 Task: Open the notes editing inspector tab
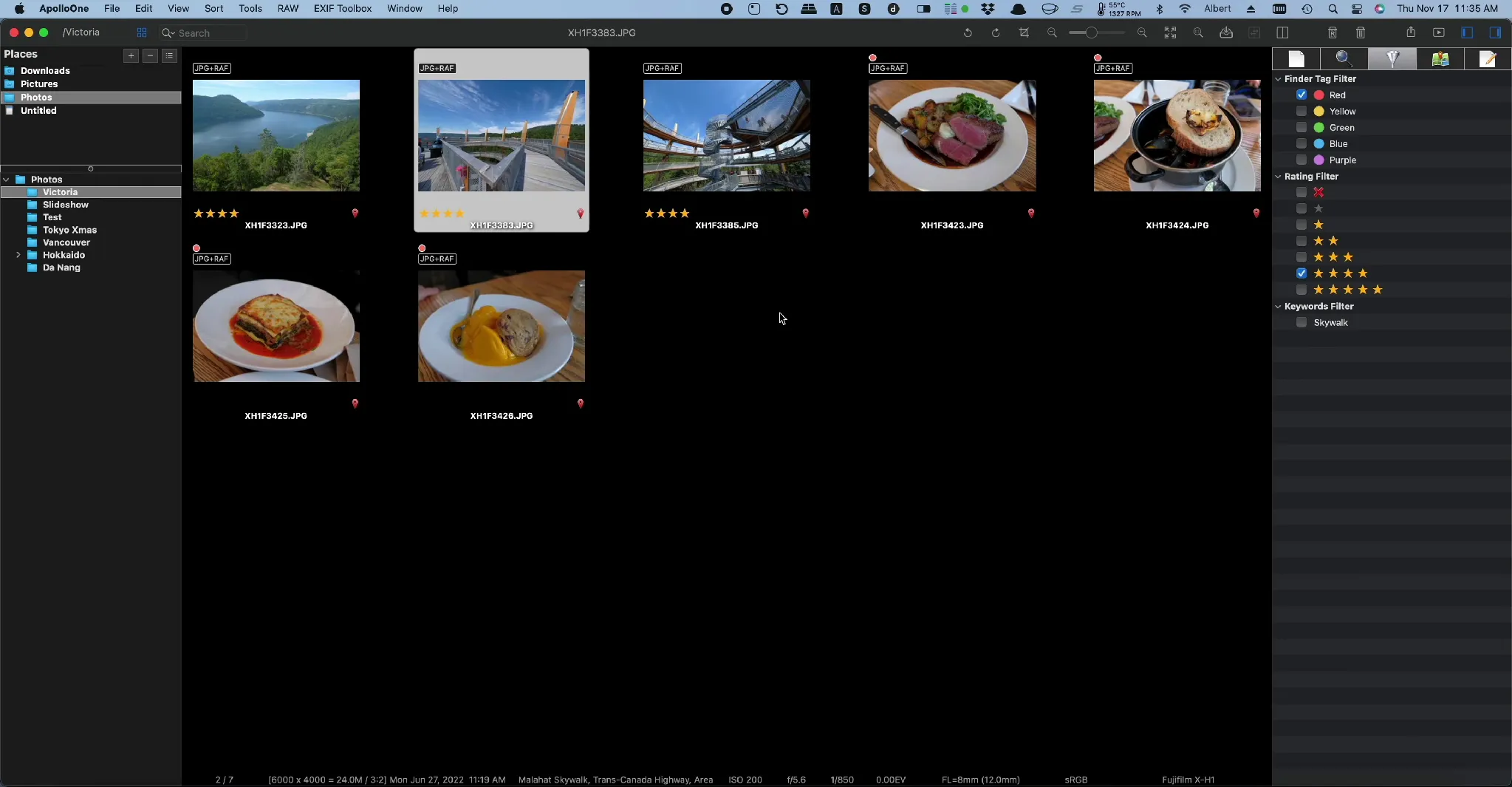click(x=1488, y=59)
